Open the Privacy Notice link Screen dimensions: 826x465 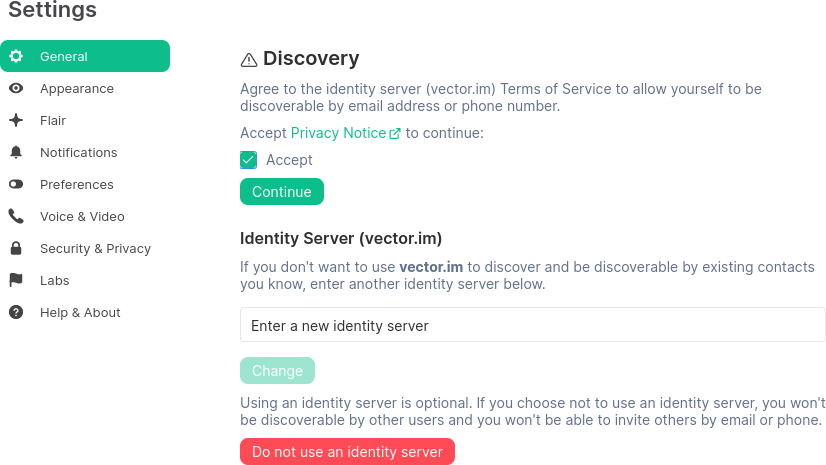coord(339,133)
